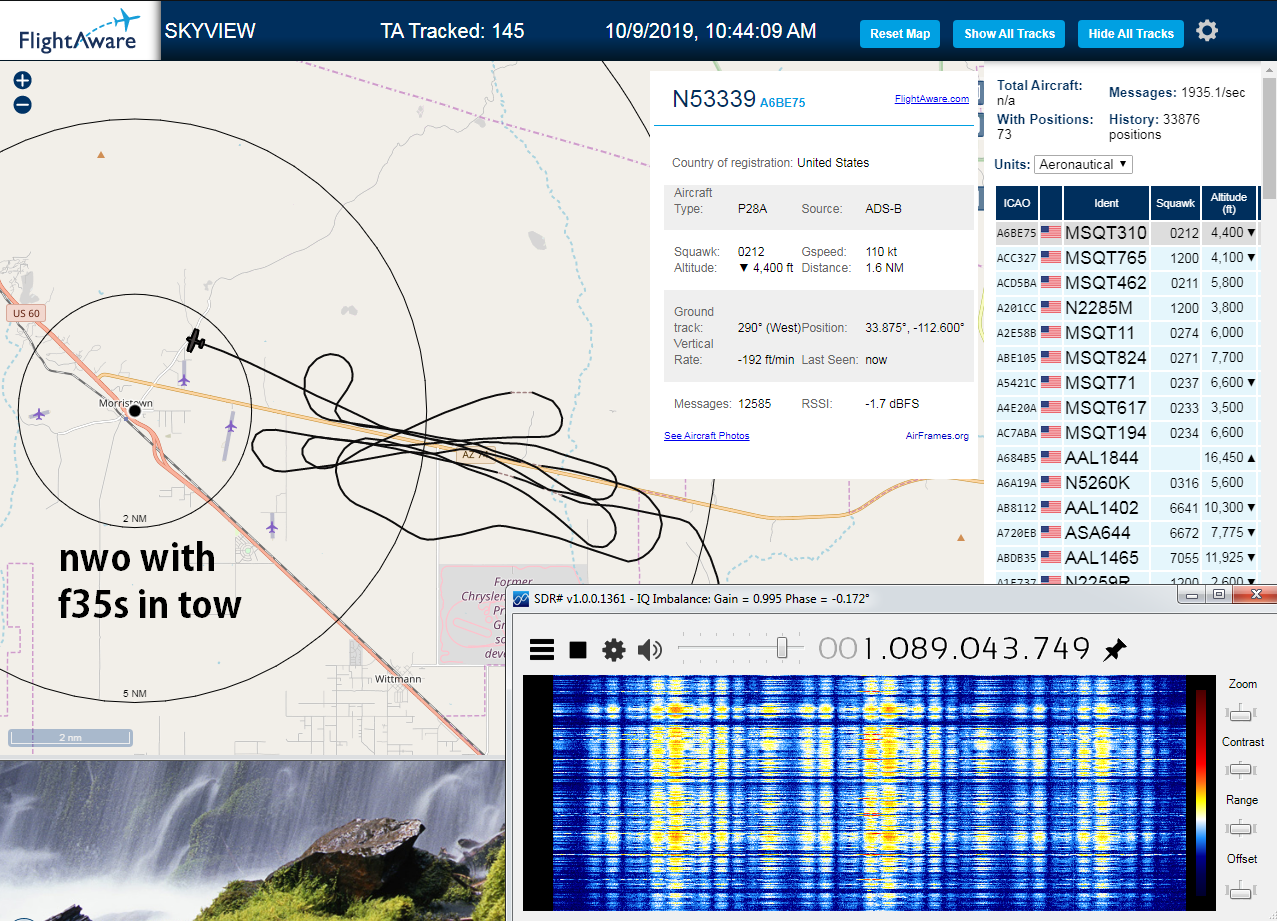Select the MSQT310 aircraft row
Image resolution: width=1277 pixels, height=921 pixels.
click(x=1127, y=232)
